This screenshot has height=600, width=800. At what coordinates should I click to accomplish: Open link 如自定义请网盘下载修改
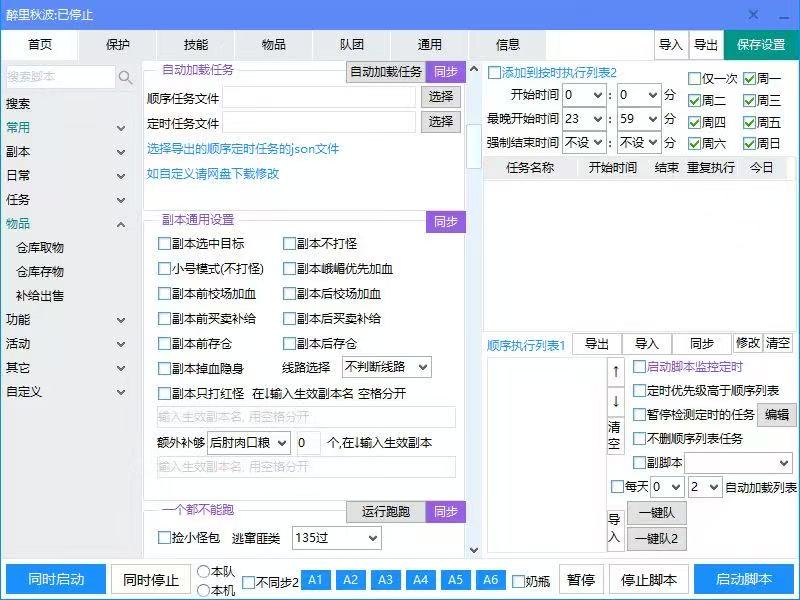(213, 174)
